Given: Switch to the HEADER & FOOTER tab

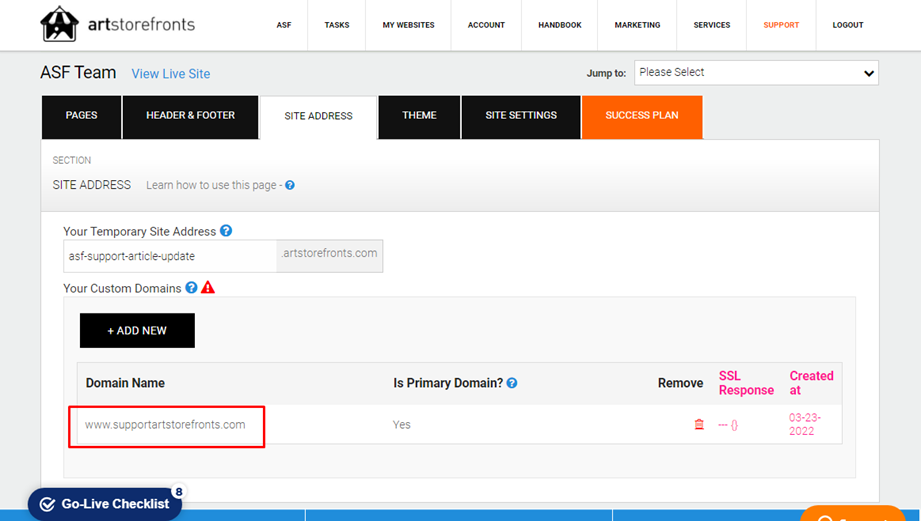Looking at the screenshot, I should click(190, 117).
